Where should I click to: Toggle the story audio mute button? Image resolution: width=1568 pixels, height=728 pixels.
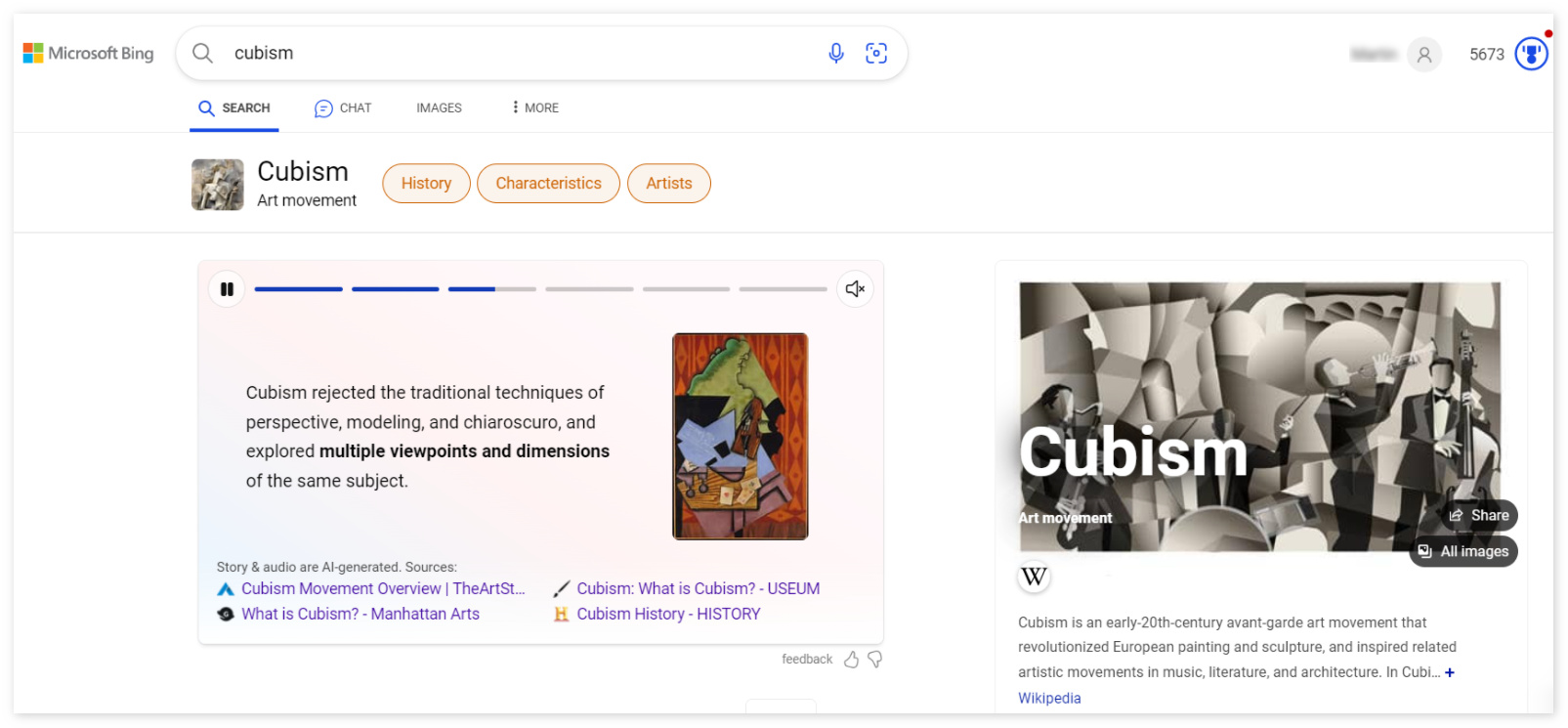click(x=855, y=289)
